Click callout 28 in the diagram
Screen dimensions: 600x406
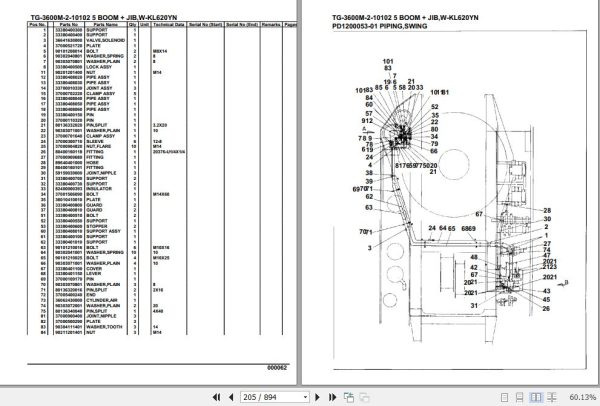click(547, 210)
